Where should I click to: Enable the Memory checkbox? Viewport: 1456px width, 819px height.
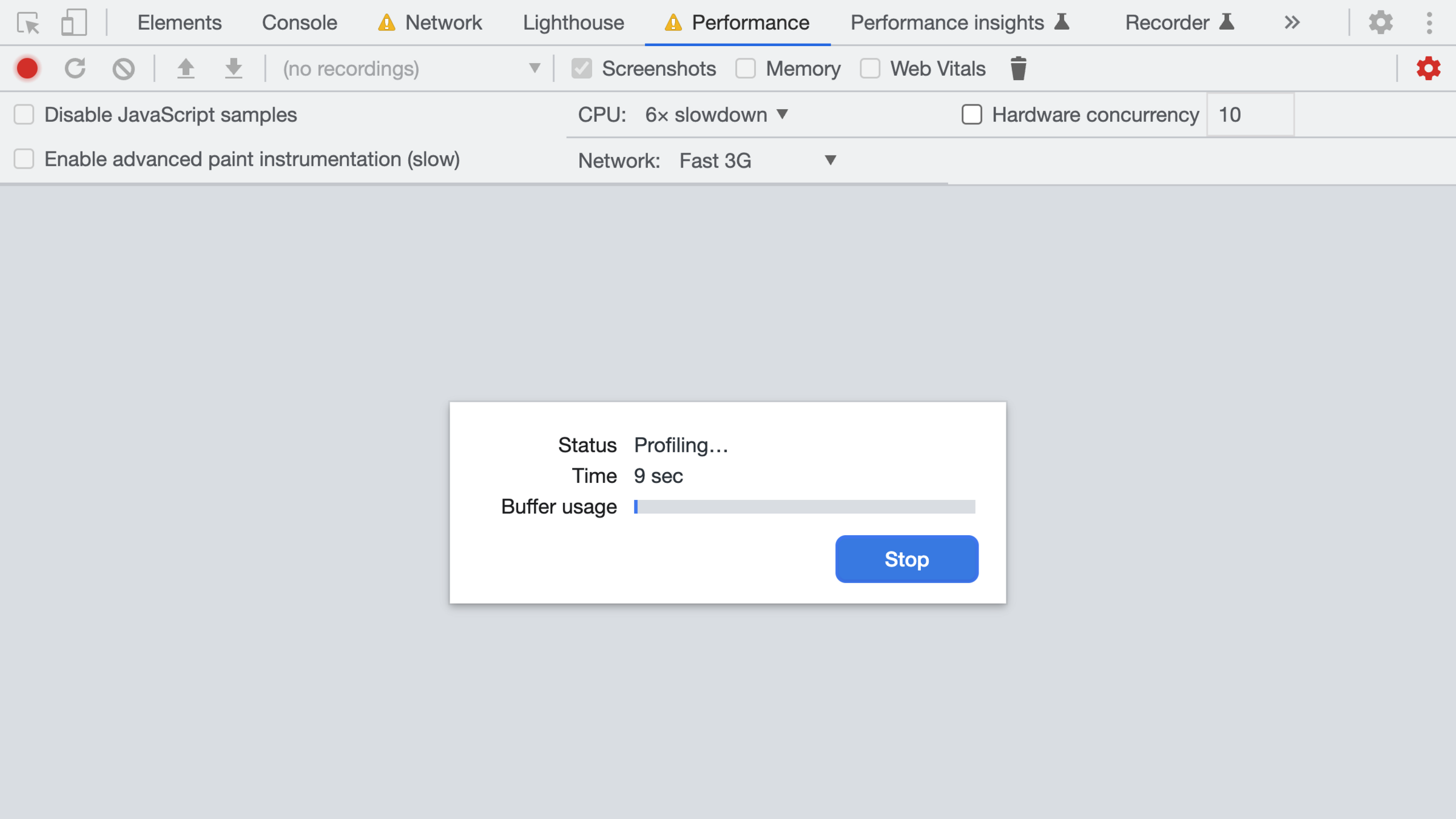pos(746,69)
